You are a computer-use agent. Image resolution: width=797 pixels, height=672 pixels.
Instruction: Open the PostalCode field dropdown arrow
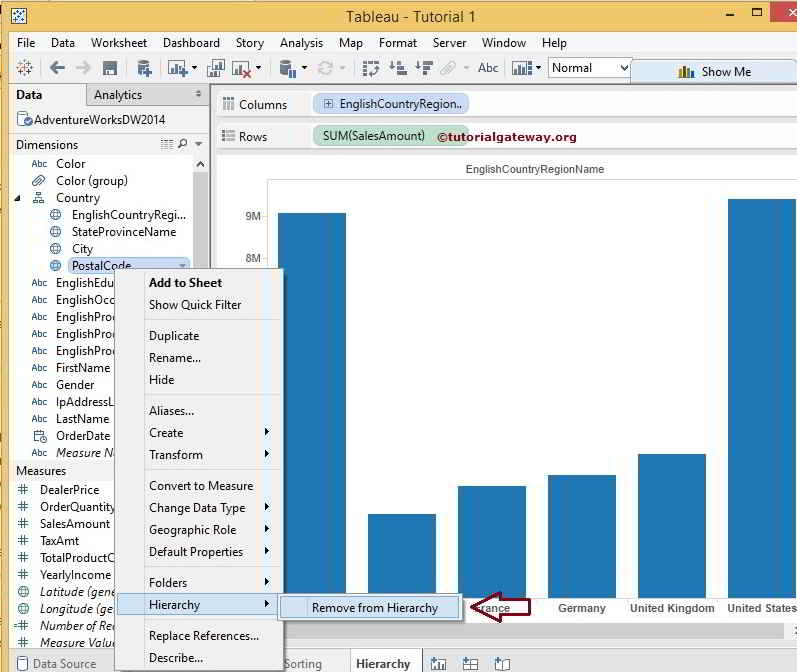point(183,266)
